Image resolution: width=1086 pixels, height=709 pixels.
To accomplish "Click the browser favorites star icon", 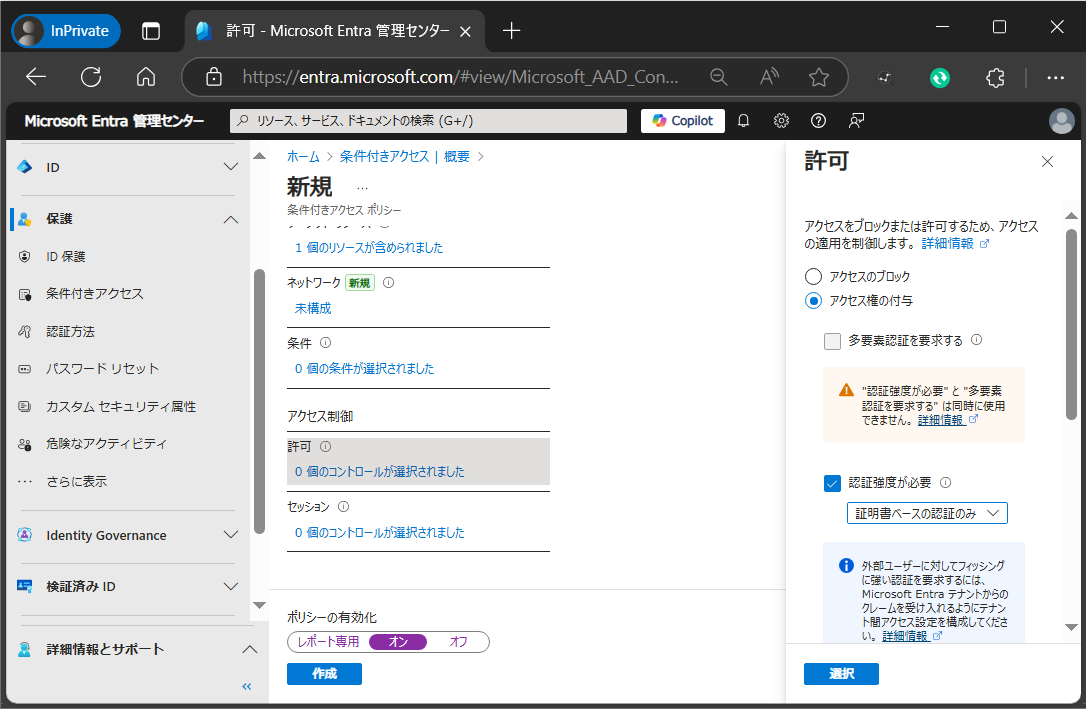I will pyautogui.click(x=818, y=77).
